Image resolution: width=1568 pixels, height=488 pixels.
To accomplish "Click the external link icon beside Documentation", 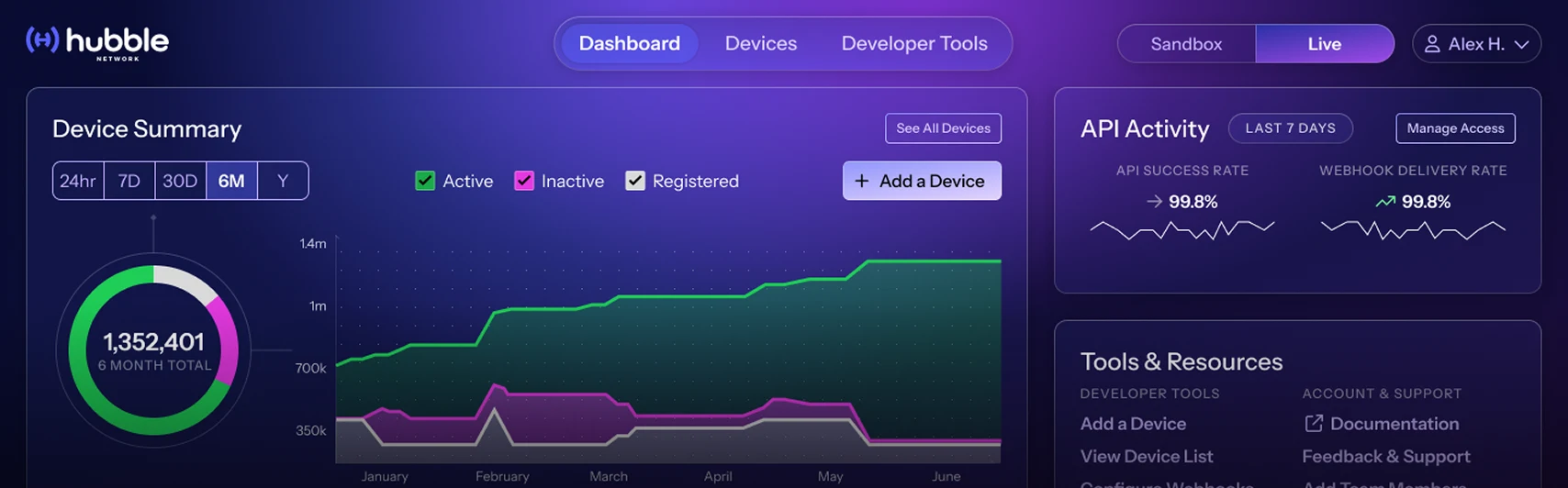I will click(x=1314, y=423).
